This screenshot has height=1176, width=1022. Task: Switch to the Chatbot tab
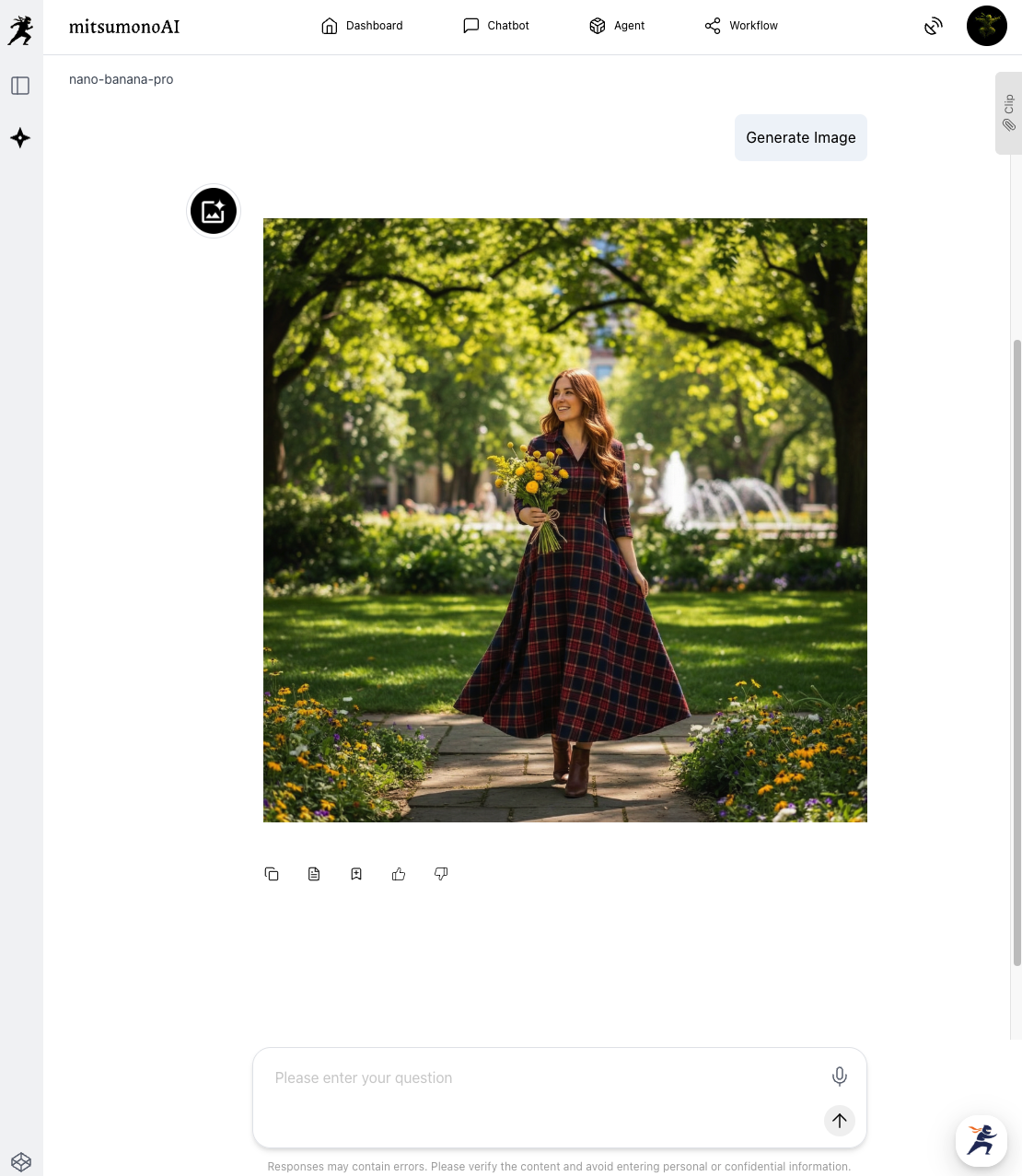click(495, 26)
